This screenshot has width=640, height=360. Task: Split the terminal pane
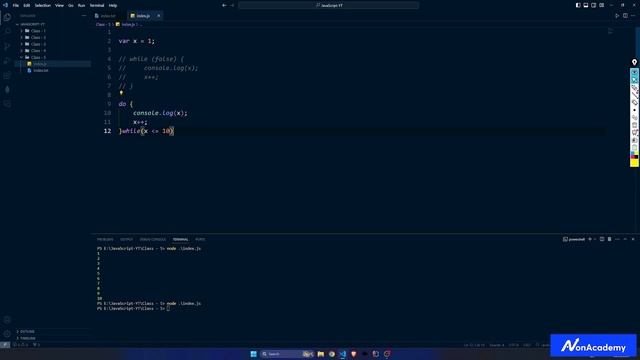coord(602,239)
